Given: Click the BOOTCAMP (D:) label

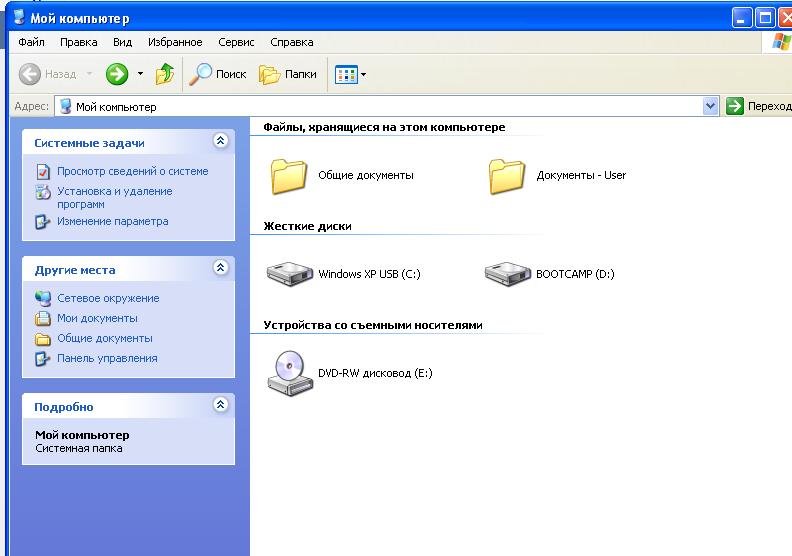Looking at the screenshot, I should 575,274.
